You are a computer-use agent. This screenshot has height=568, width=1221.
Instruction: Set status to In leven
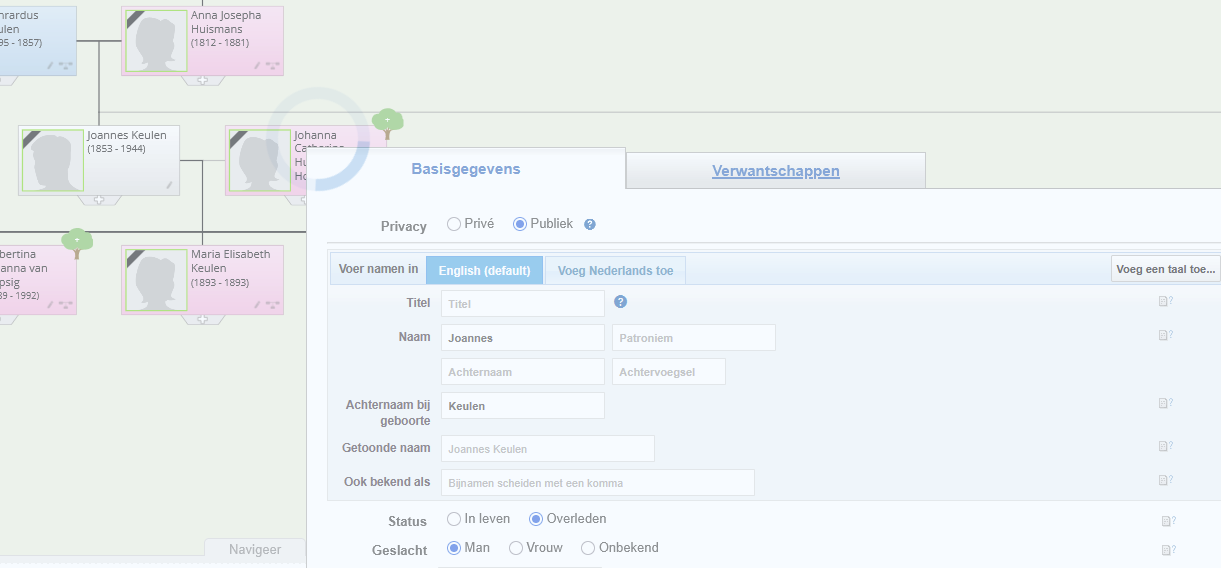tap(454, 519)
